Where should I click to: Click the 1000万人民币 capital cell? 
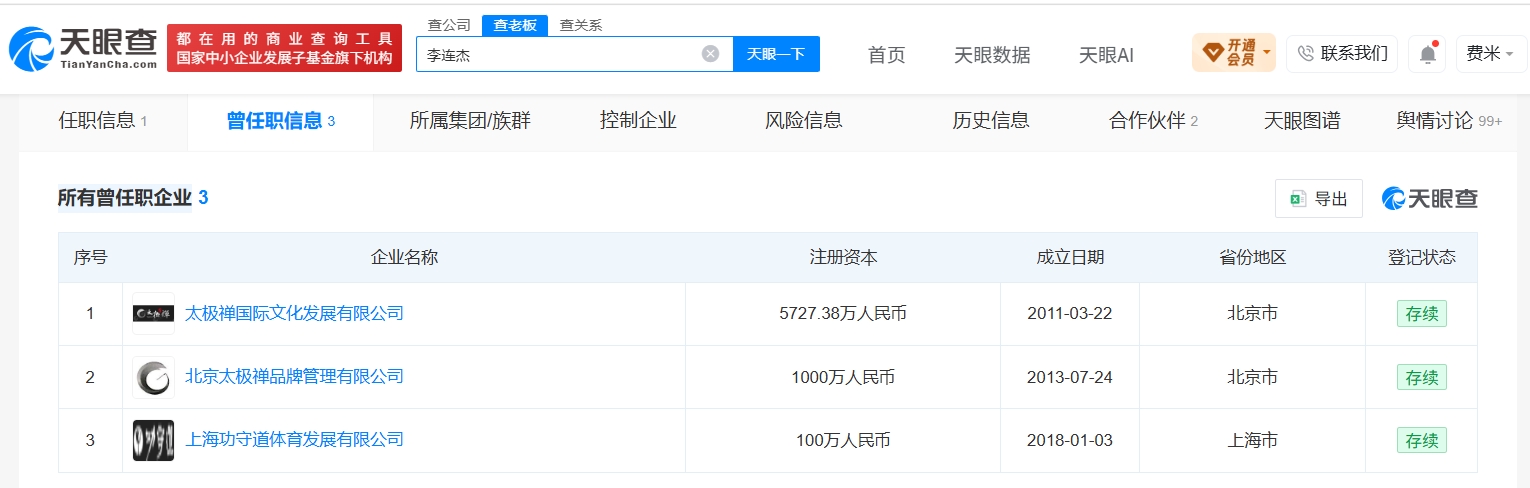click(843, 377)
